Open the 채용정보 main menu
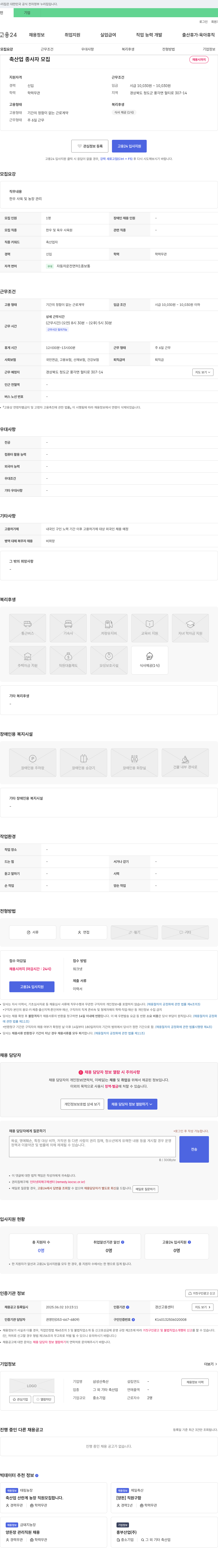Viewport: 218px width, 1568px height. 37,35
